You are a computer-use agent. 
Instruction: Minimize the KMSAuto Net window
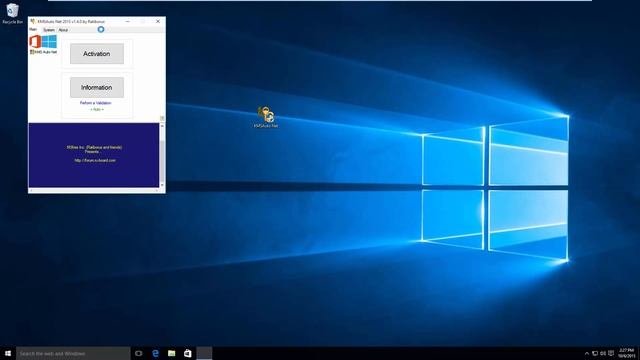click(128, 21)
